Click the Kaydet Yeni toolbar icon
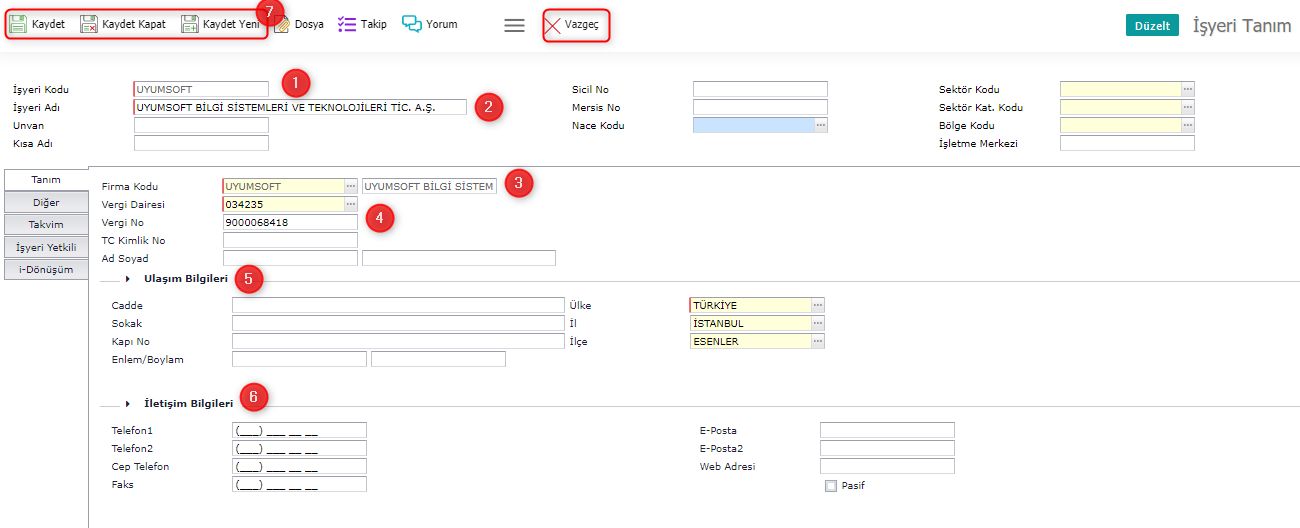This screenshot has width=1300, height=528. pyautogui.click(x=190, y=24)
